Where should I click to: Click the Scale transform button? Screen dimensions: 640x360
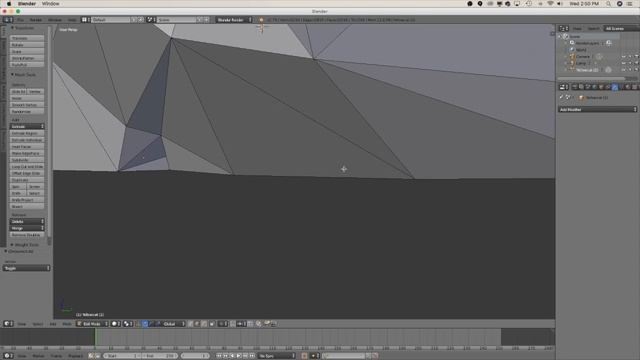(x=27, y=51)
